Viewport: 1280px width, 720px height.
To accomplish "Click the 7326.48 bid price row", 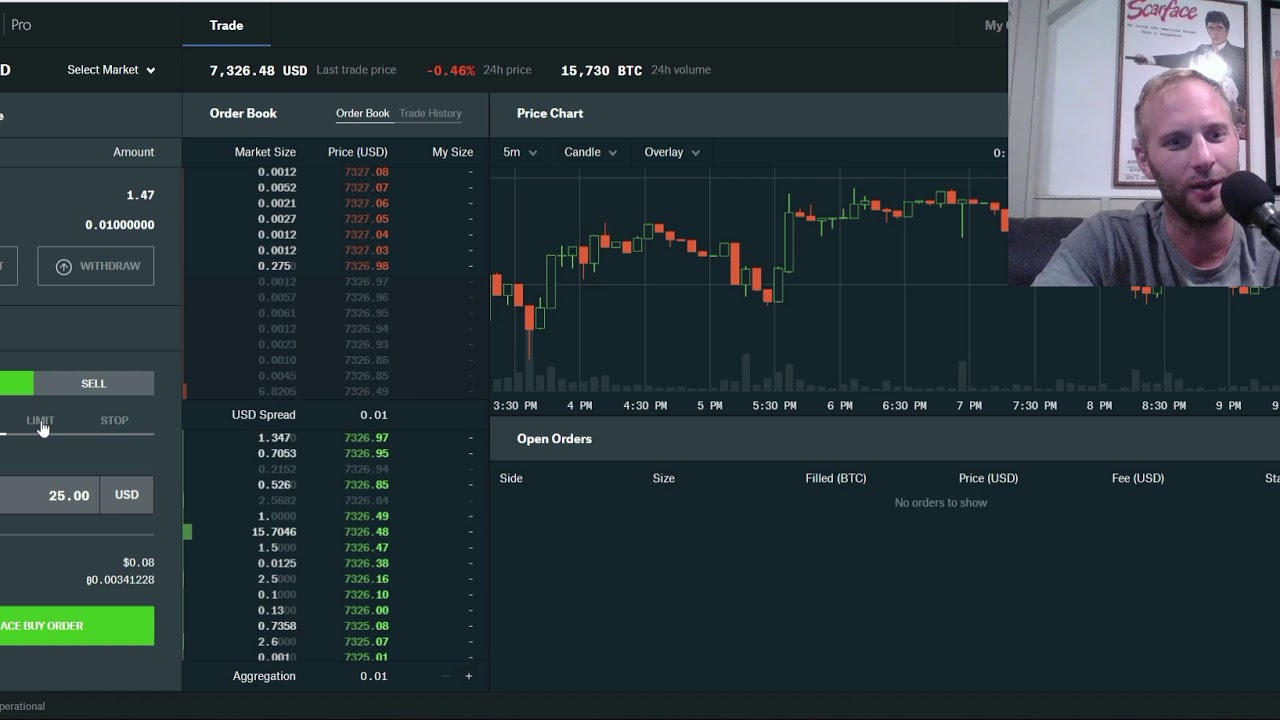I will (x=336, y=532).
